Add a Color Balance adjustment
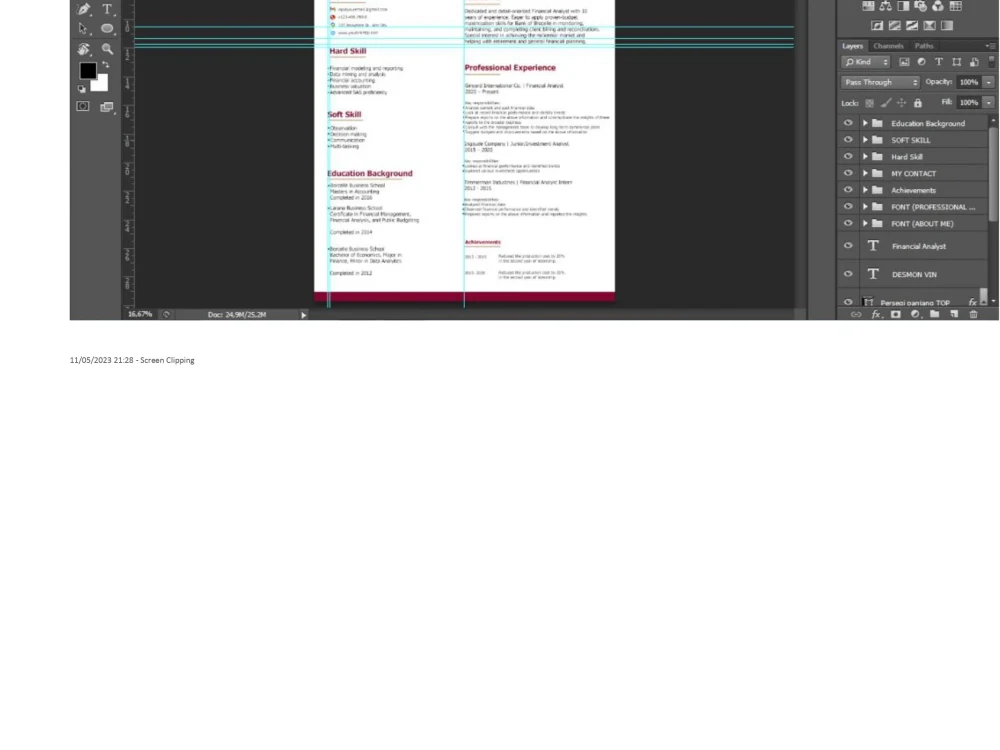 886,6
